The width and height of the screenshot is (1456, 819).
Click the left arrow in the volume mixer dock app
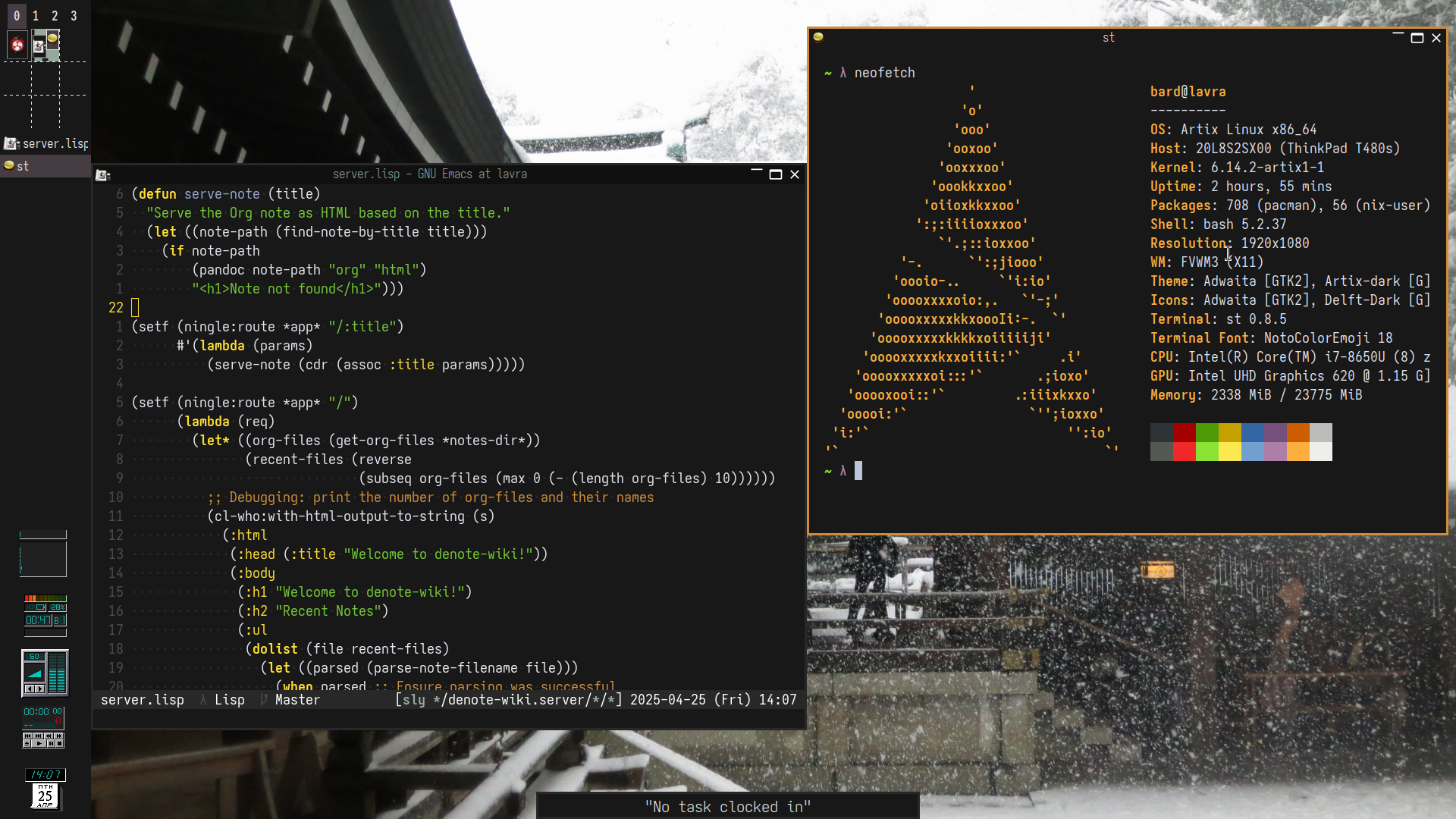pos(30,689)
